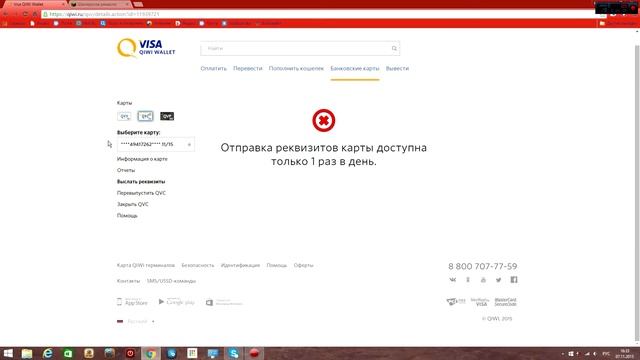Image resolution: width=640 pixels, height=360 pixels.
Task: Open Карта QIWI терминалов footer link
Action: (x=146, y=265)
